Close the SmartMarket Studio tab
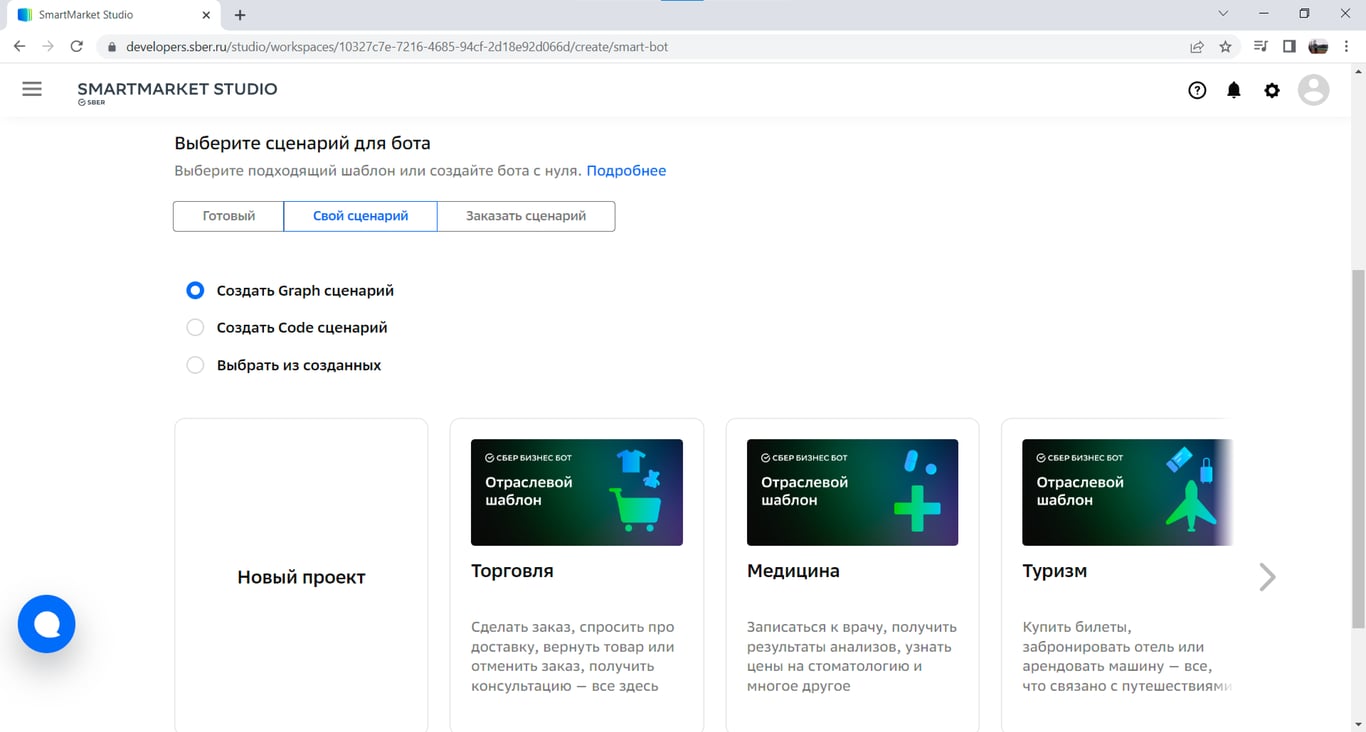The image size is (1366, 732). coord(206,15)
